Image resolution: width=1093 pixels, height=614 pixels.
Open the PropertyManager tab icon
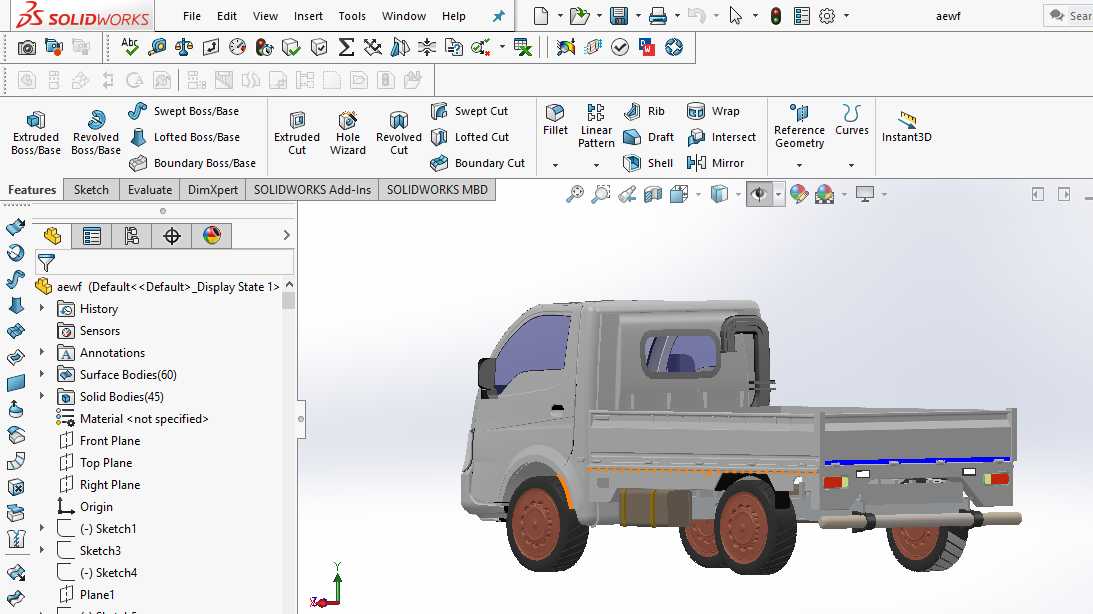coord(91,236)
